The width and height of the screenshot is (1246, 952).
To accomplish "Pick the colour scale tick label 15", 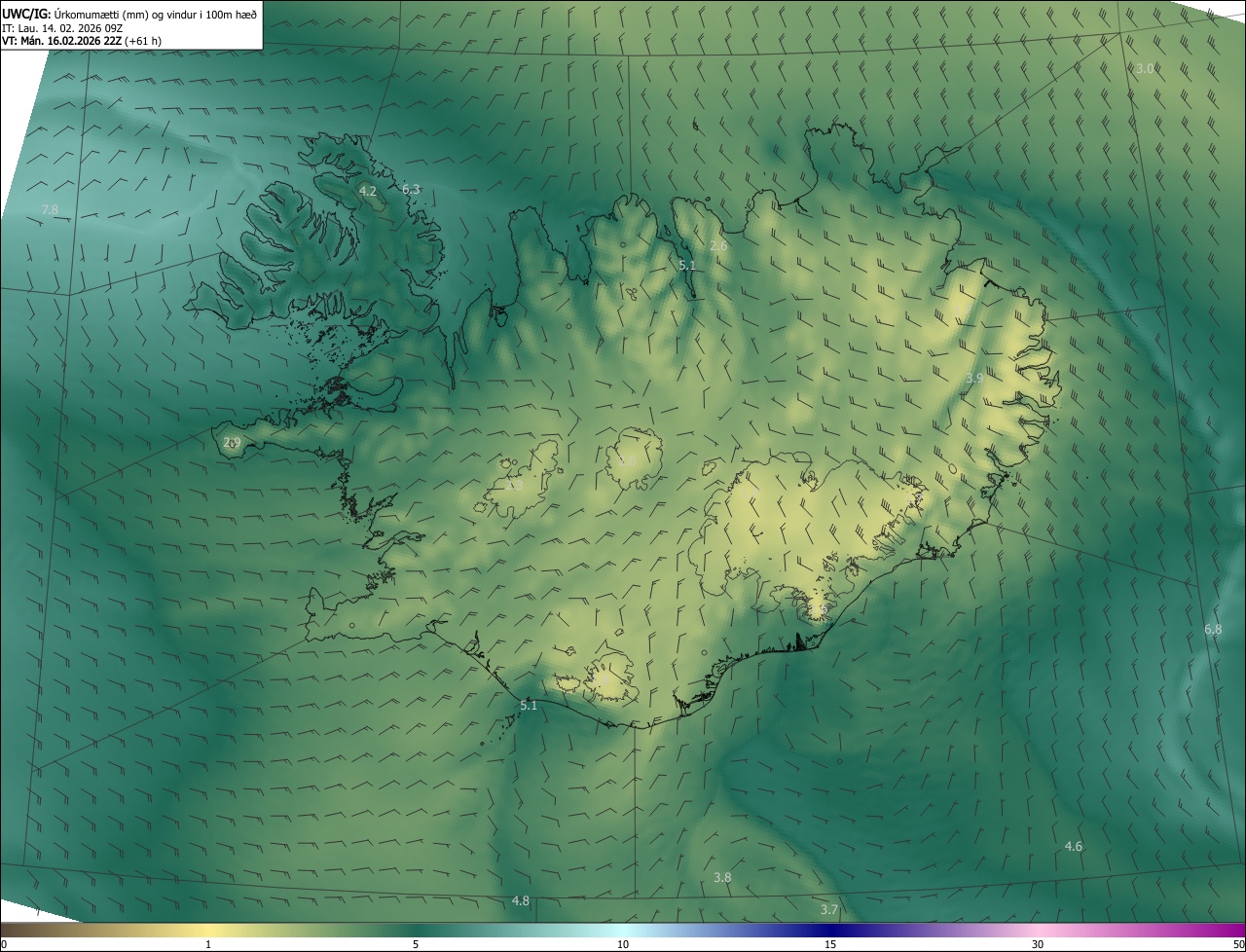I will [x=830, y=945].
